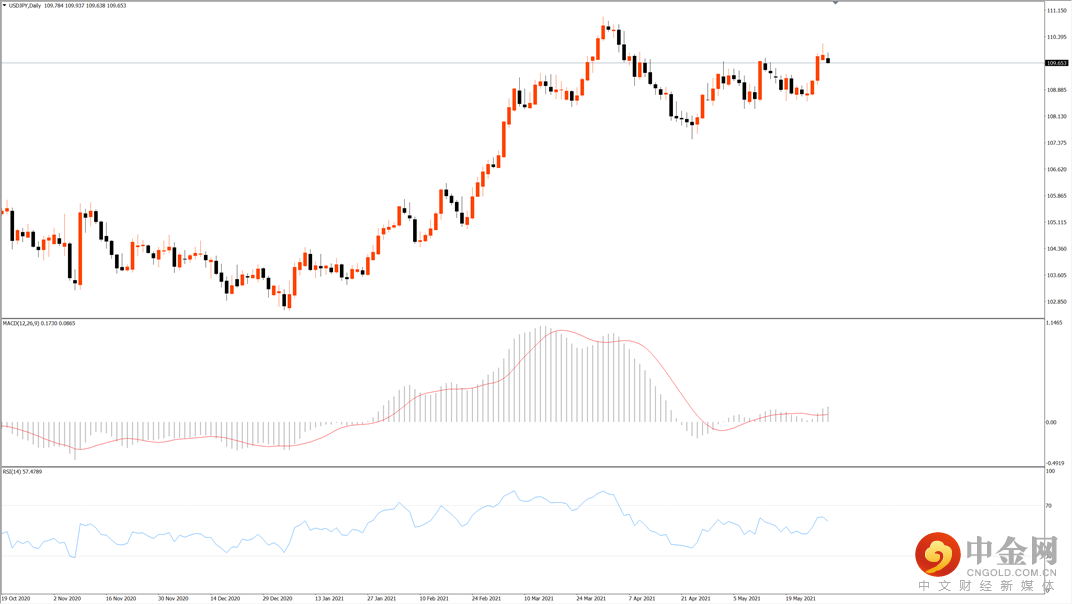Click the chart shift triangle marker at top
The height and width of the screenshot is (604, 1072).
point(835,3)
